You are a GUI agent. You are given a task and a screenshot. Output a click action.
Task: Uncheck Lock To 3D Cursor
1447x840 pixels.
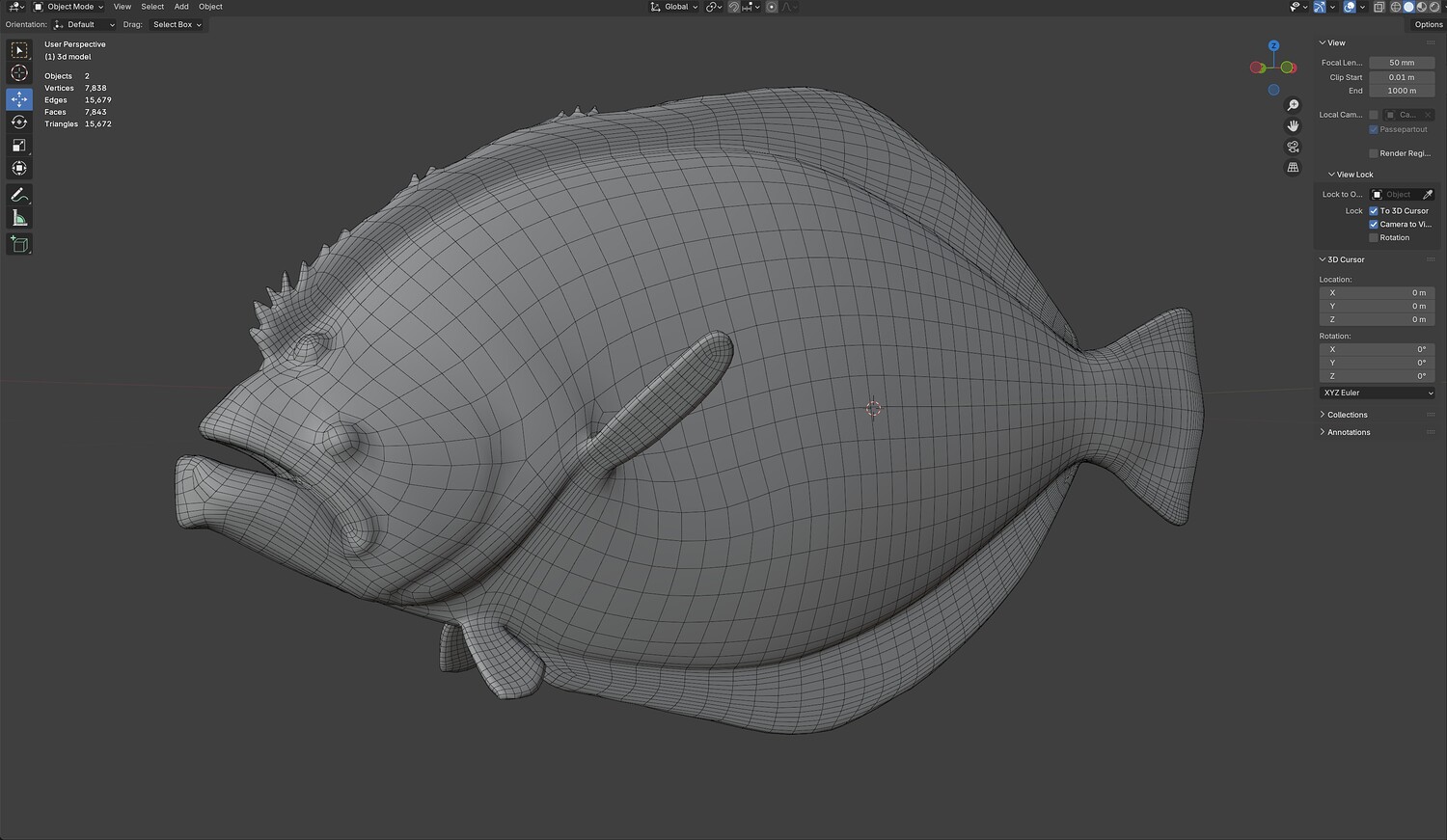click(1374, 211)
